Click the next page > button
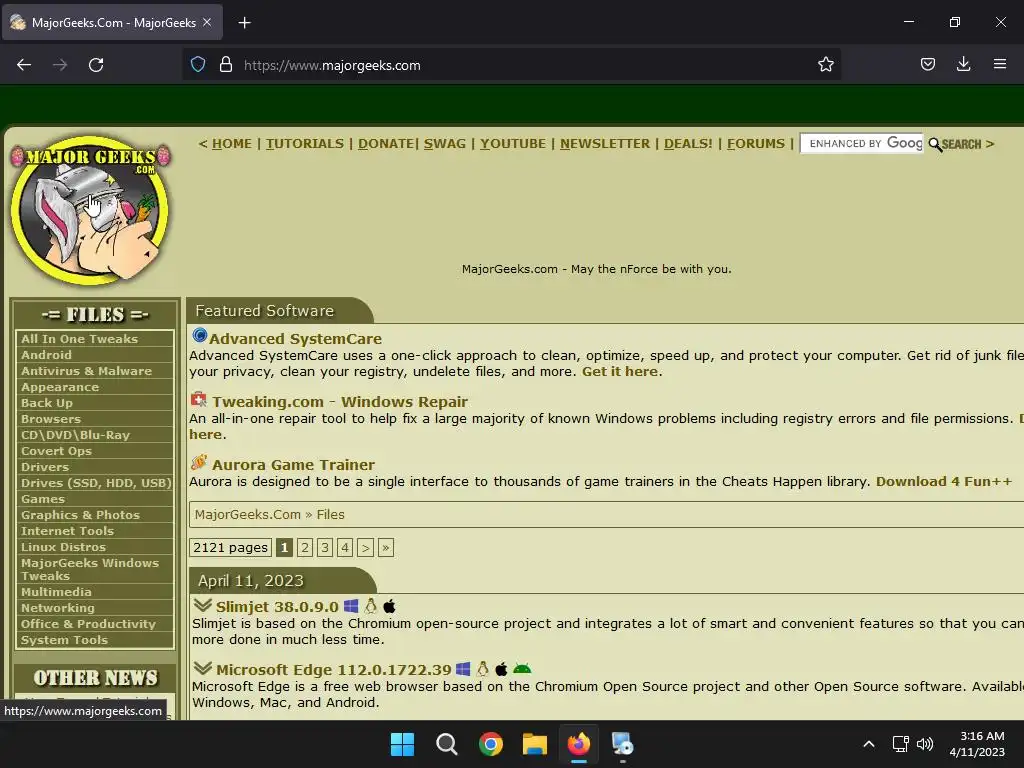This screenshot has width=1024, height=768. [366, 547]
